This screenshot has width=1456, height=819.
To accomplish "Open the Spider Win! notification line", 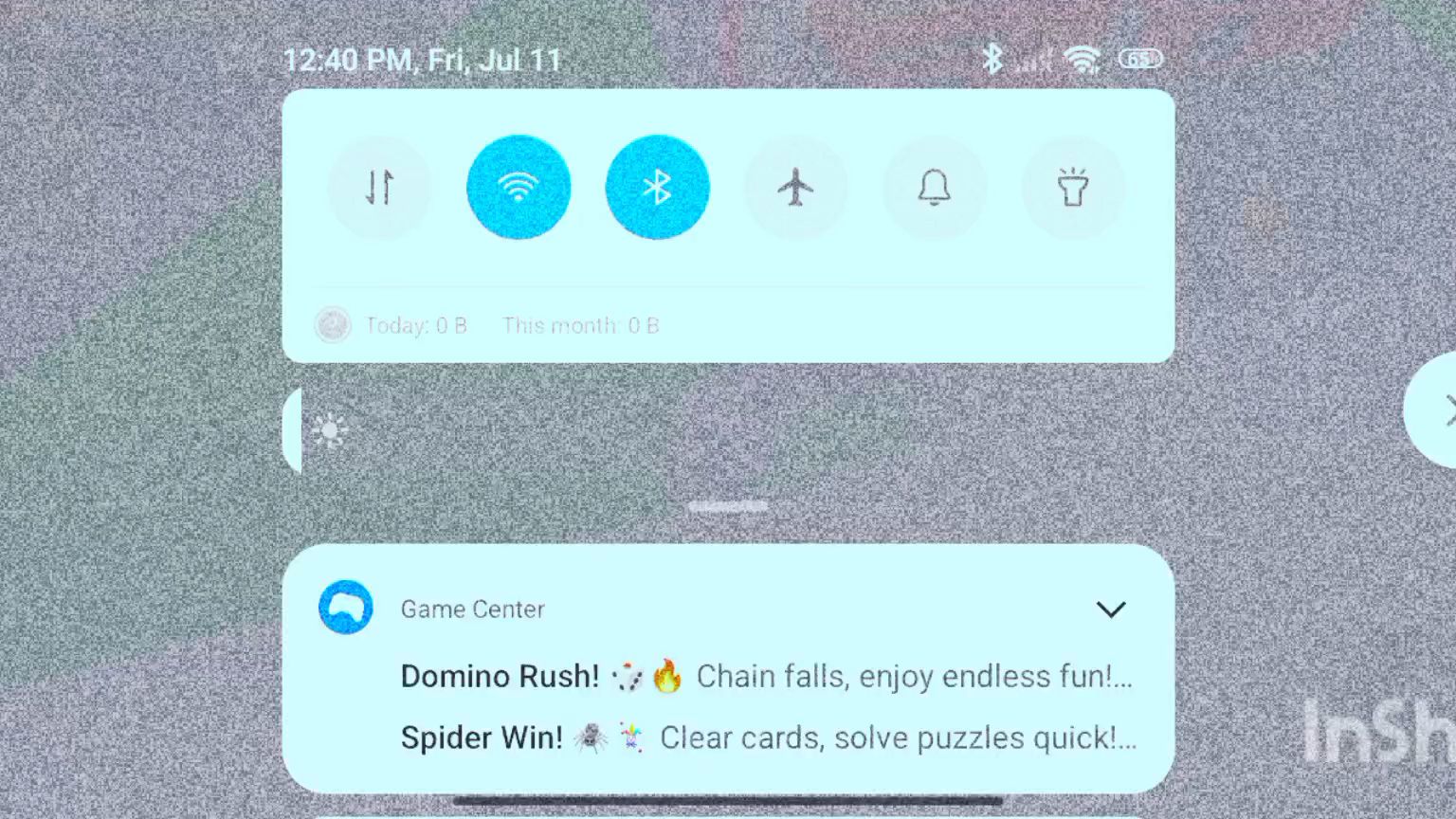I will pos(769,737).
